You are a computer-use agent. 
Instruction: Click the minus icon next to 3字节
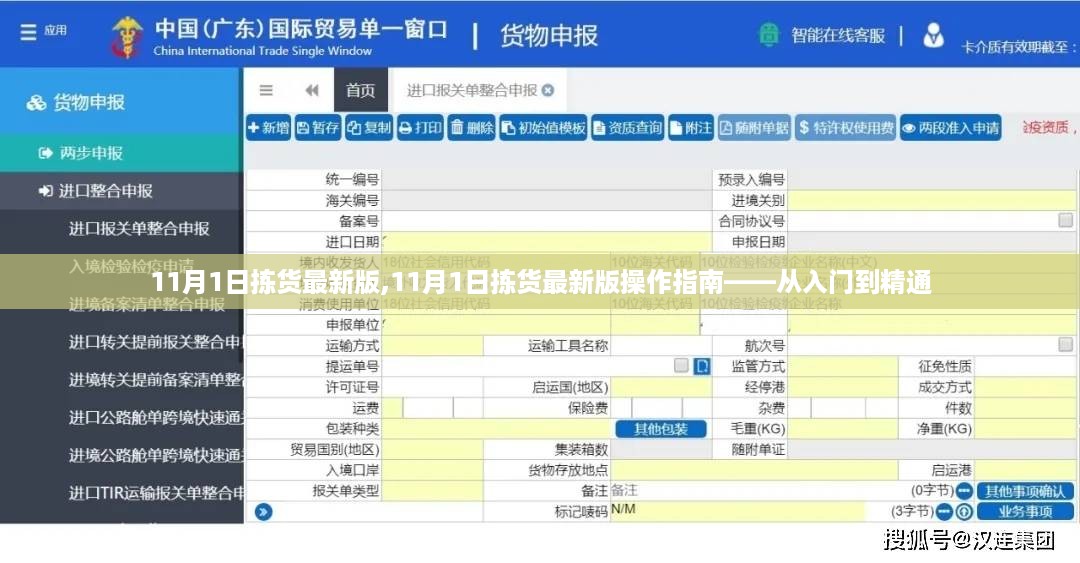click(944, 511)
